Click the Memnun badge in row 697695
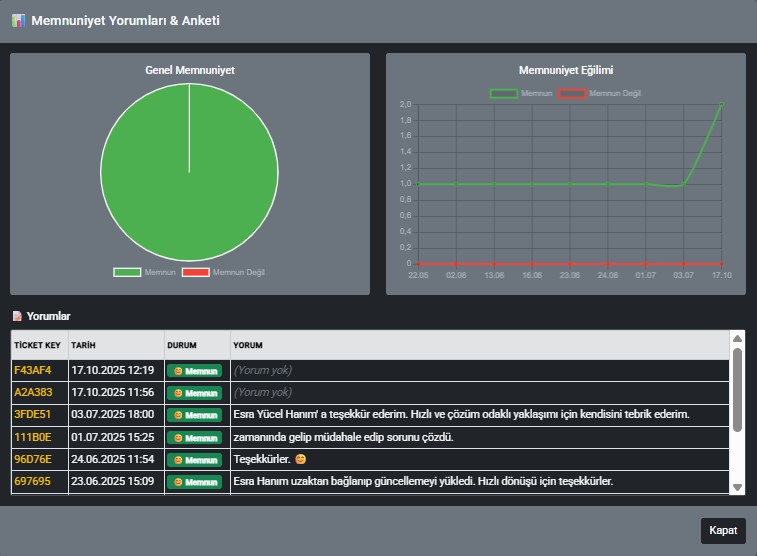Viewport: 757px width, 556px height. click(194, 482)
